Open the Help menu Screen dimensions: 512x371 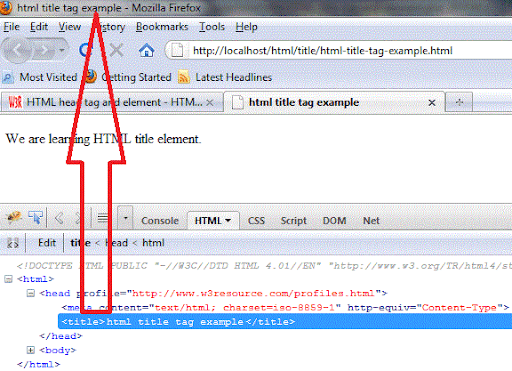(x=246, y=27)
